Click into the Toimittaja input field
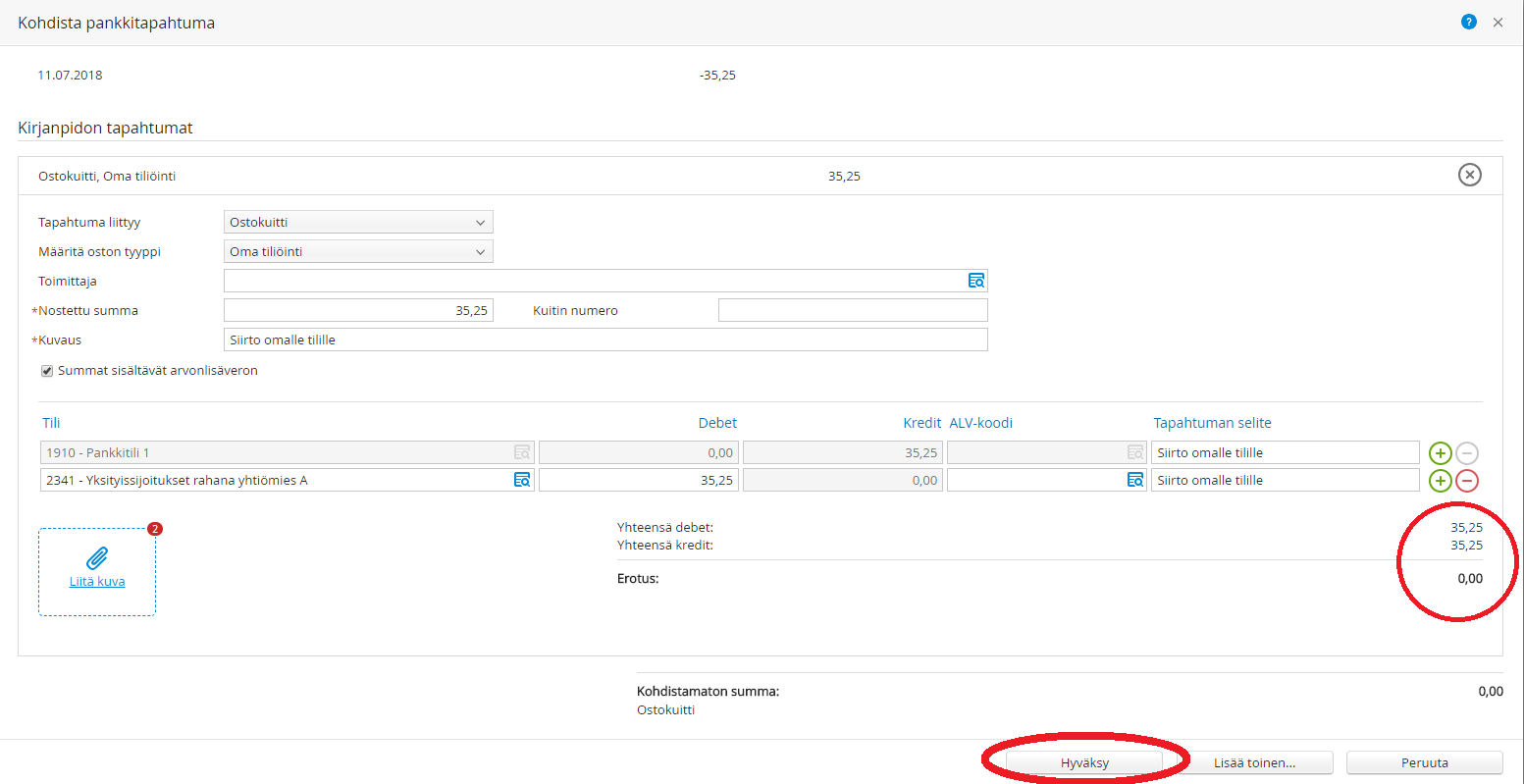Image resolution: width=1524 pixels, height=784 pixels. pos(605,281)
